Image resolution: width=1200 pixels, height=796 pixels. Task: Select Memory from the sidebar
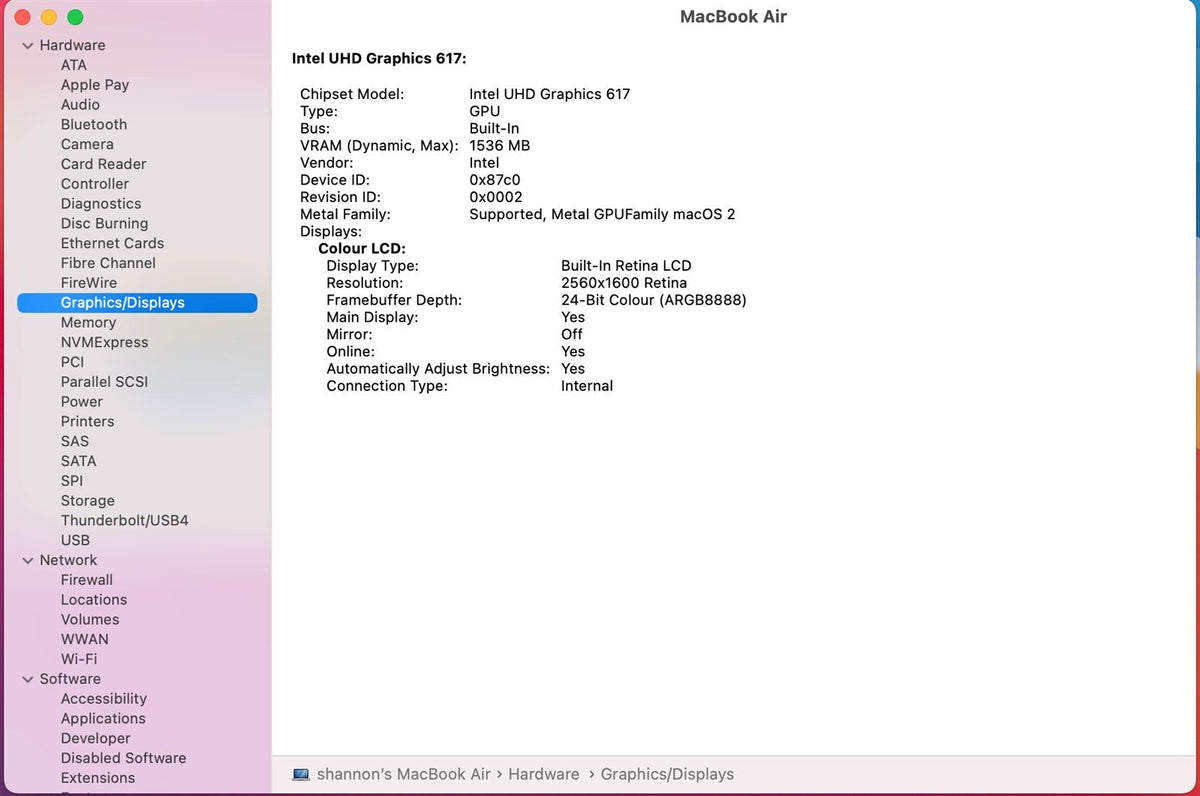(88, 322)
